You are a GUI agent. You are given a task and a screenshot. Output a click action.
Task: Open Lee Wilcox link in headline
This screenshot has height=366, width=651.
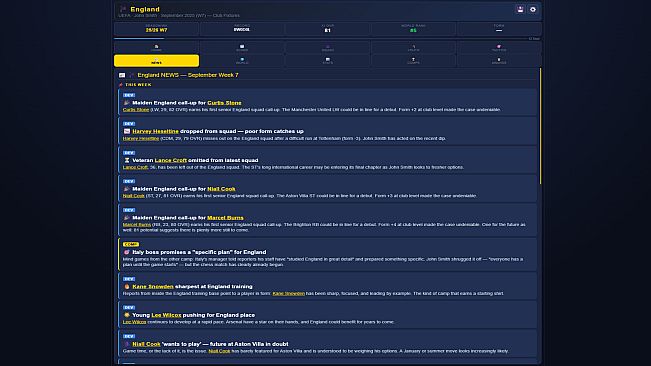click(x=166, y=315)
